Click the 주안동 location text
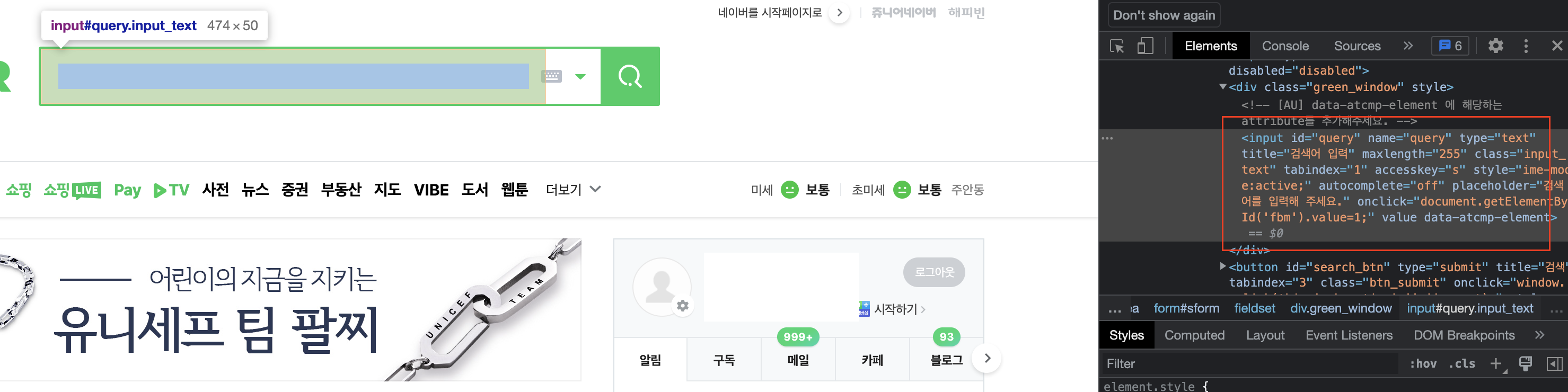This screenshot has height=392, width=1568. (x=967, y=190)
